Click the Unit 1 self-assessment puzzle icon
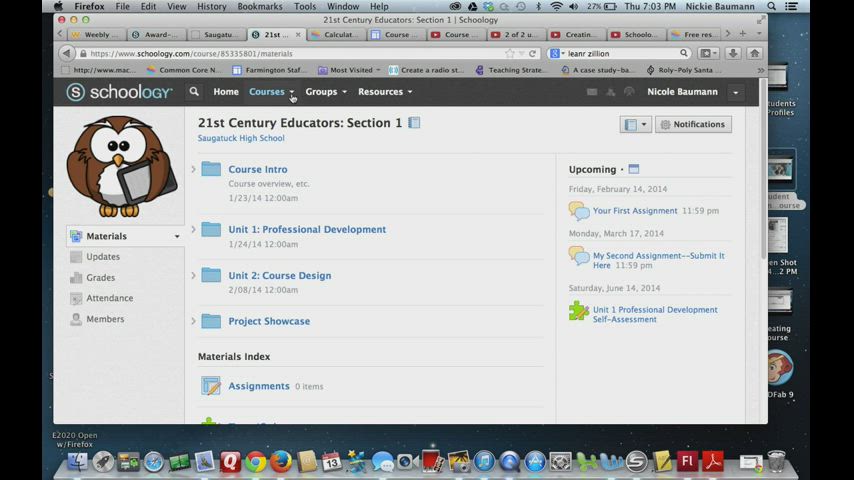Viewport: 854px width, 480px height. point(578,311)
